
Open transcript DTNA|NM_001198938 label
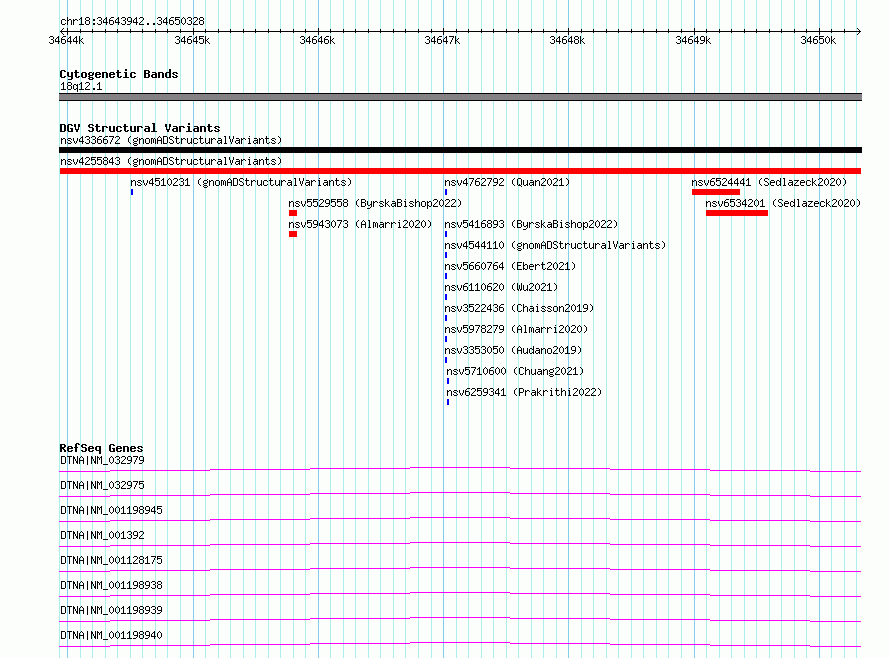tap(111, 585)
